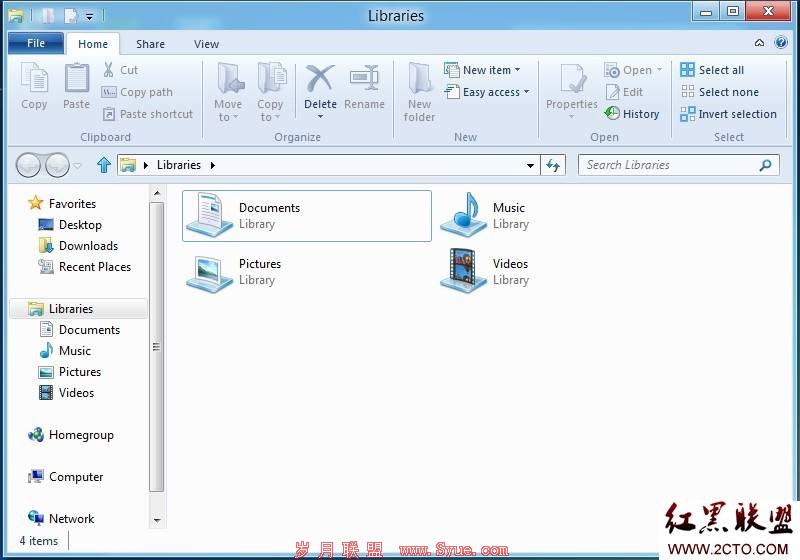Image resolution: width=800 pixels, height=560 pixels.
Task: Open the Pictures library icon
Action: coord(209,273)
